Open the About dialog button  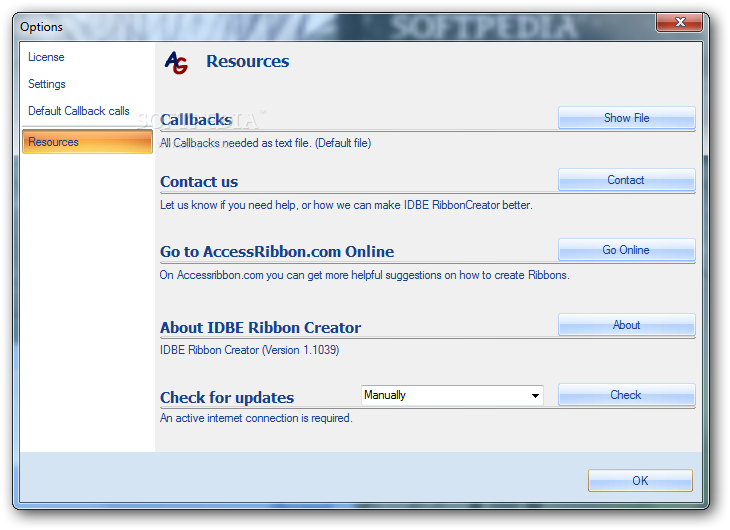(627, 325)
